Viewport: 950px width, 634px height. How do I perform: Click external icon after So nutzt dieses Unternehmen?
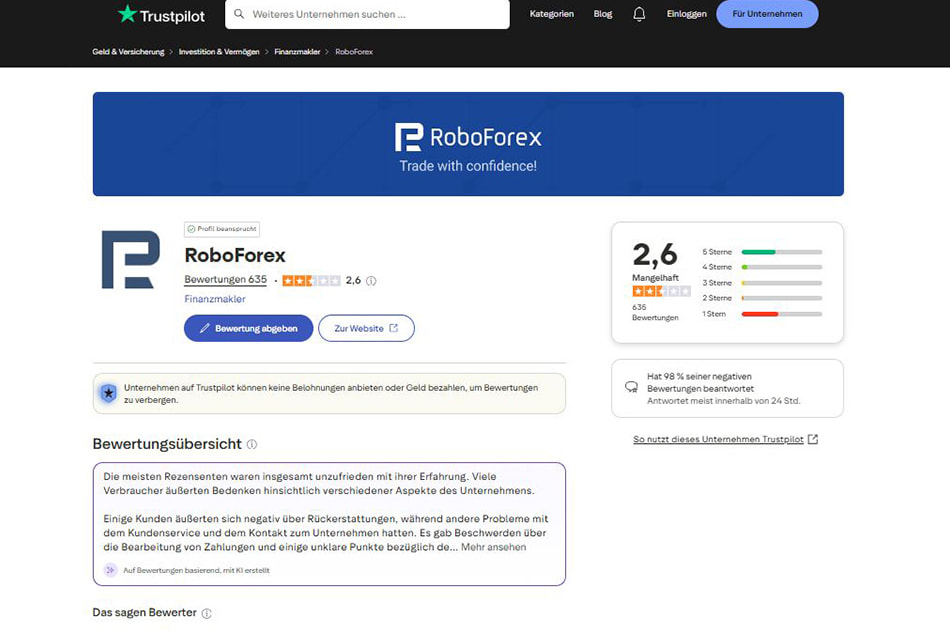813,439
